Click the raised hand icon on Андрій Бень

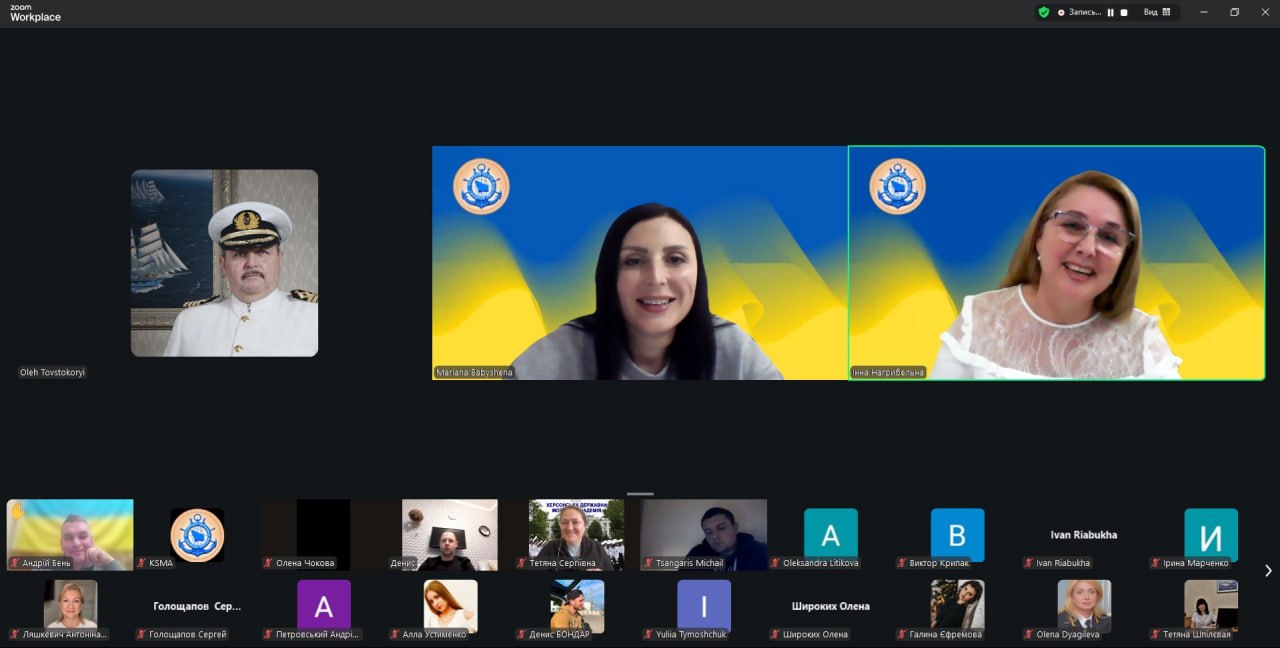(17, 511)
